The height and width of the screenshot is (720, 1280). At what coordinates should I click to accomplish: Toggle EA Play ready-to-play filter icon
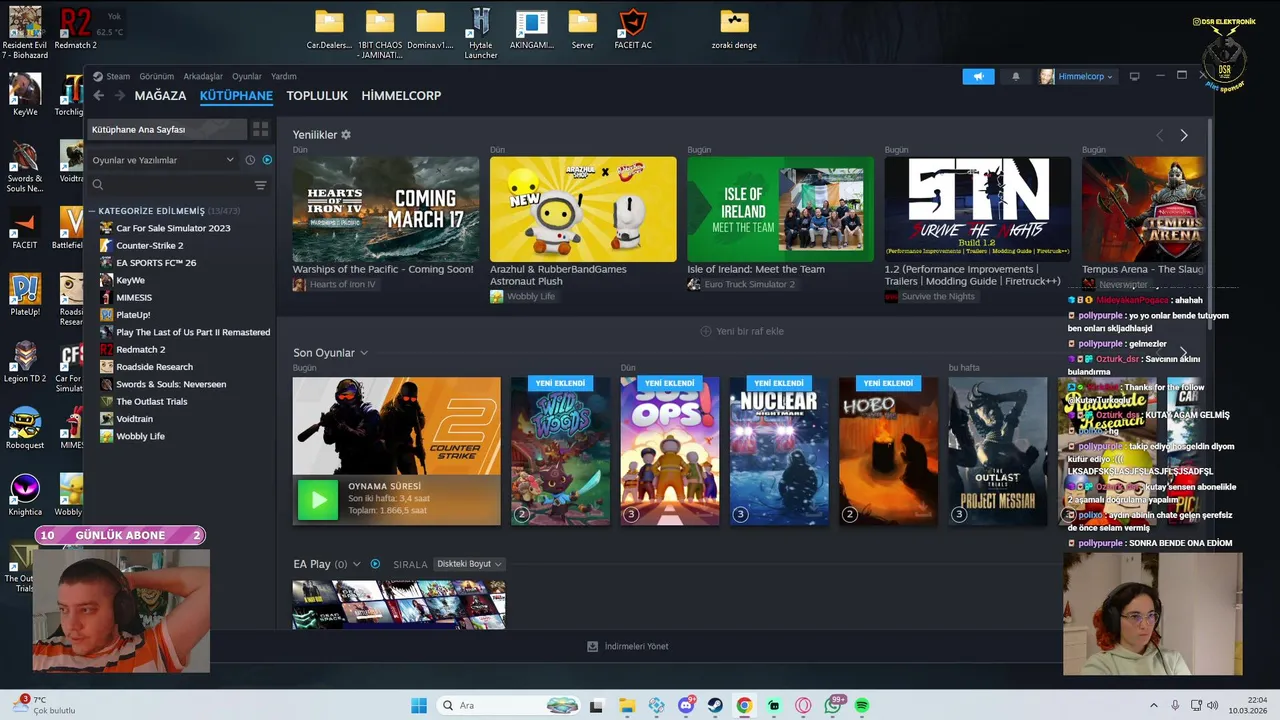point(375,564)
